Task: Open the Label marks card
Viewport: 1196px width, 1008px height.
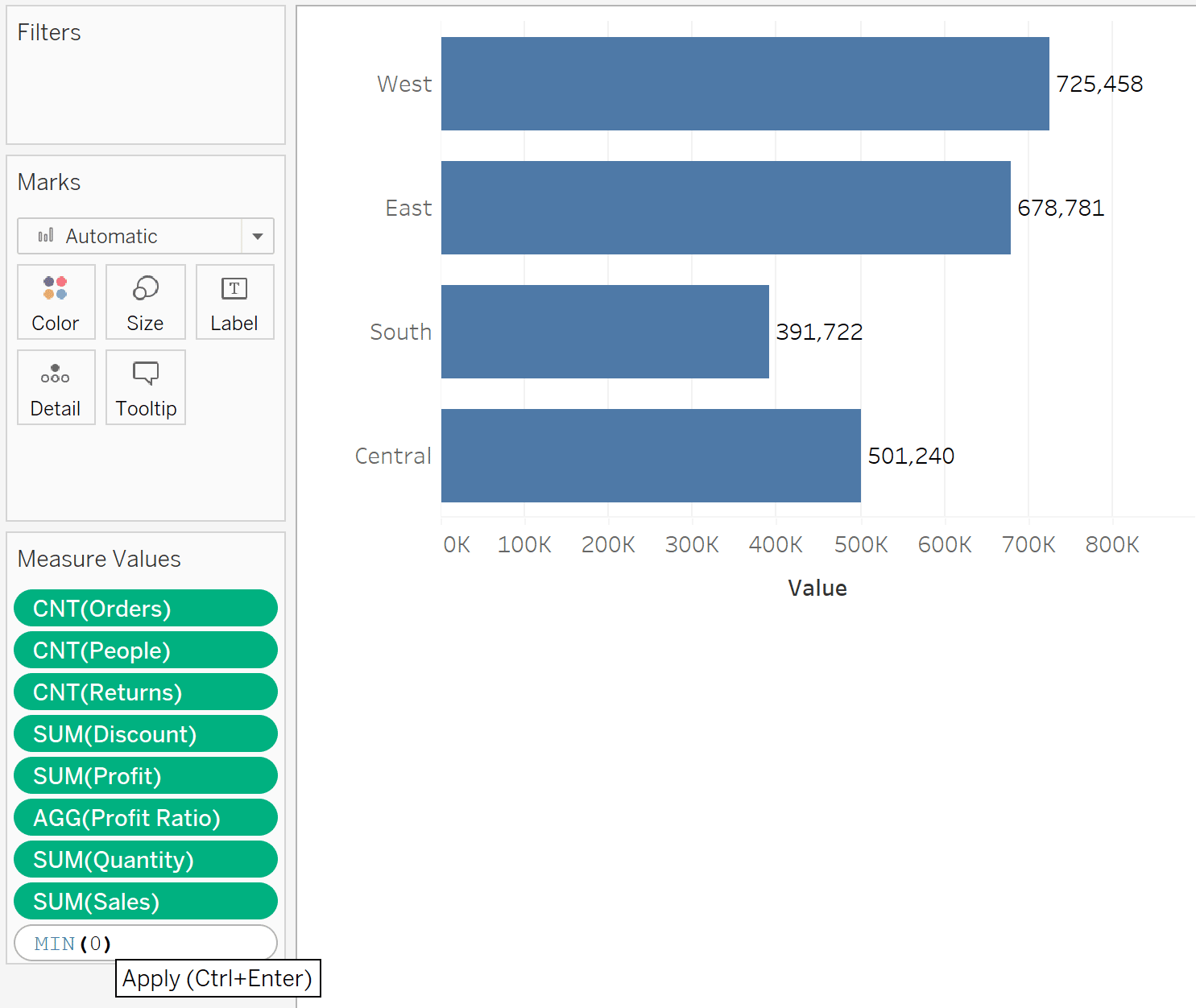Action: click(234, 302)
